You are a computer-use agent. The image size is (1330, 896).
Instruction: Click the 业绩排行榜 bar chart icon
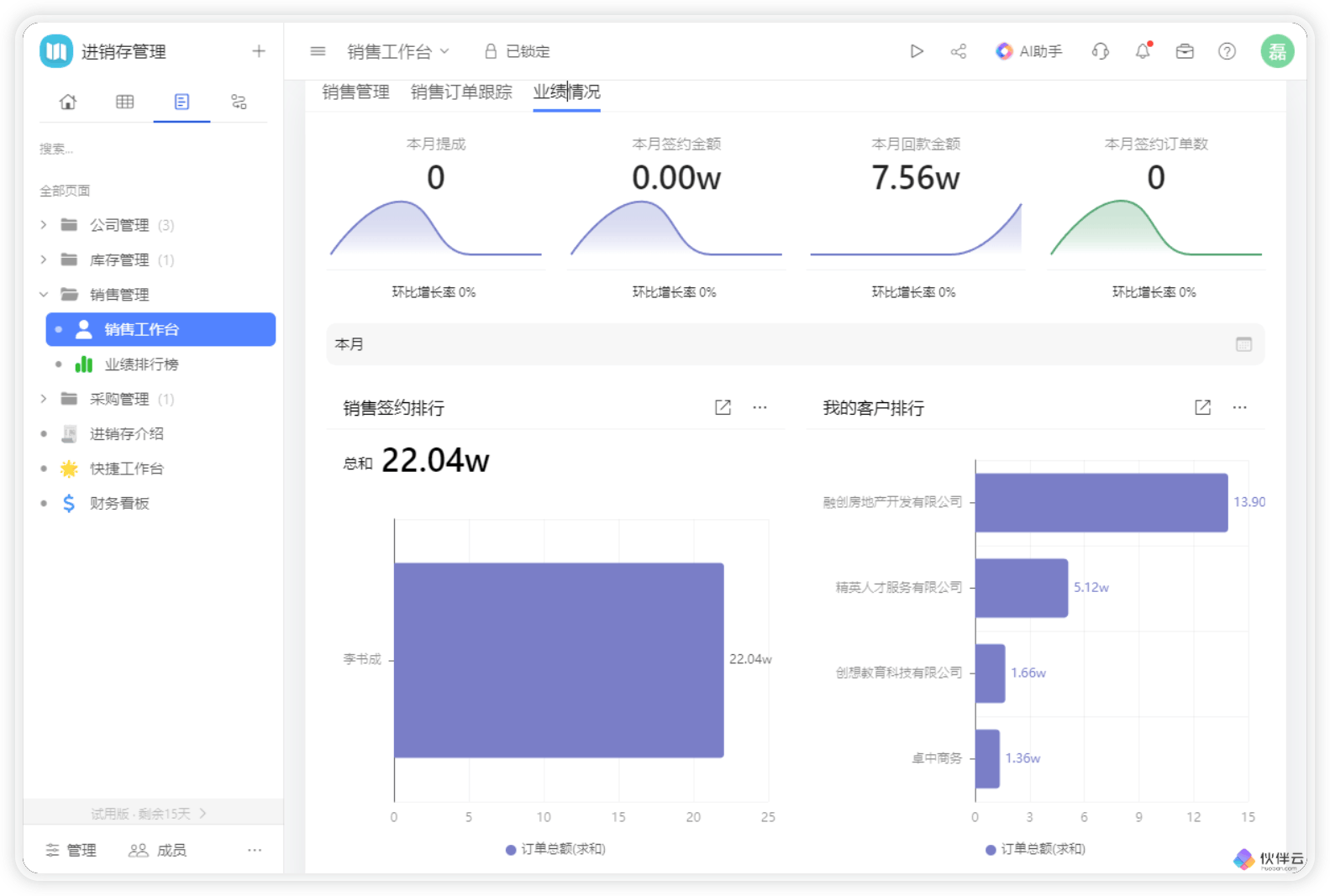[x=84, y=364]
